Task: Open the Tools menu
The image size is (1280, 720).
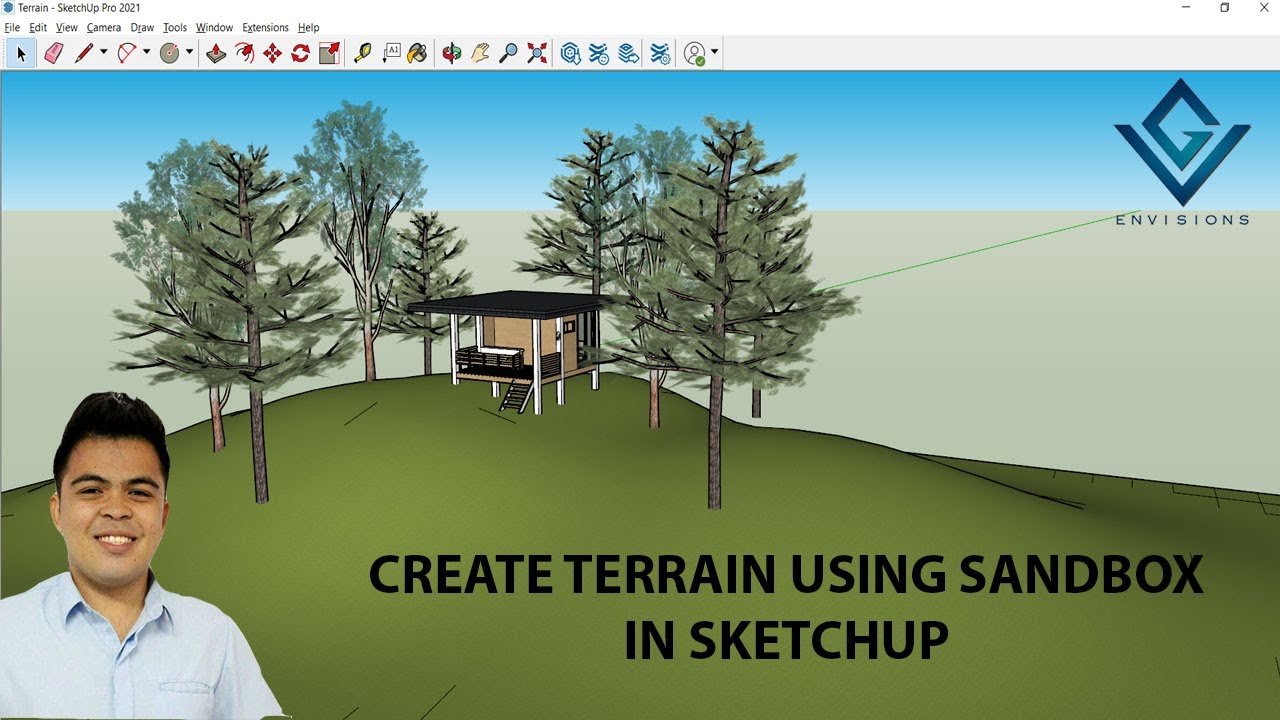Action: [x=175, y=28]
